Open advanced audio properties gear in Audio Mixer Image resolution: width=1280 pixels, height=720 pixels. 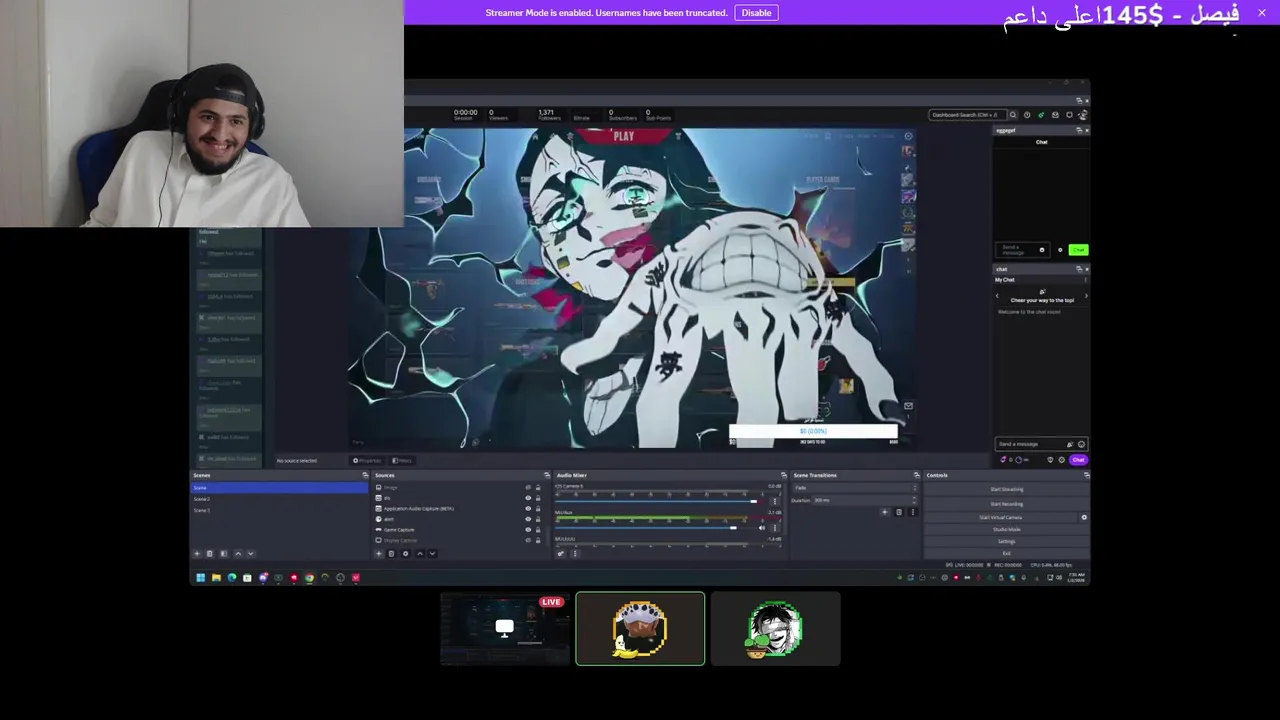(x=561, y=553)
